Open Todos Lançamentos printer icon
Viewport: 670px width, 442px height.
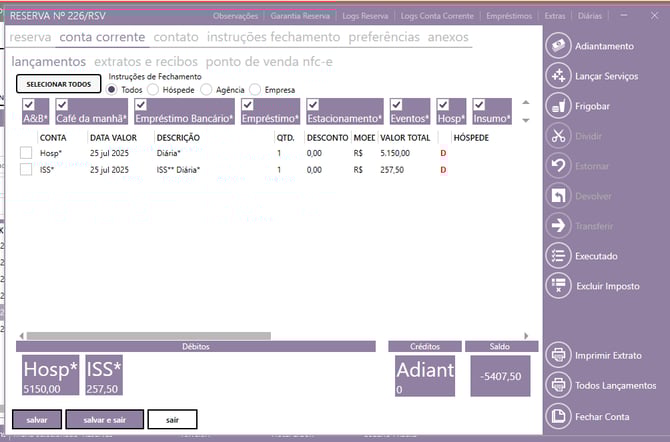pos(558,385)
